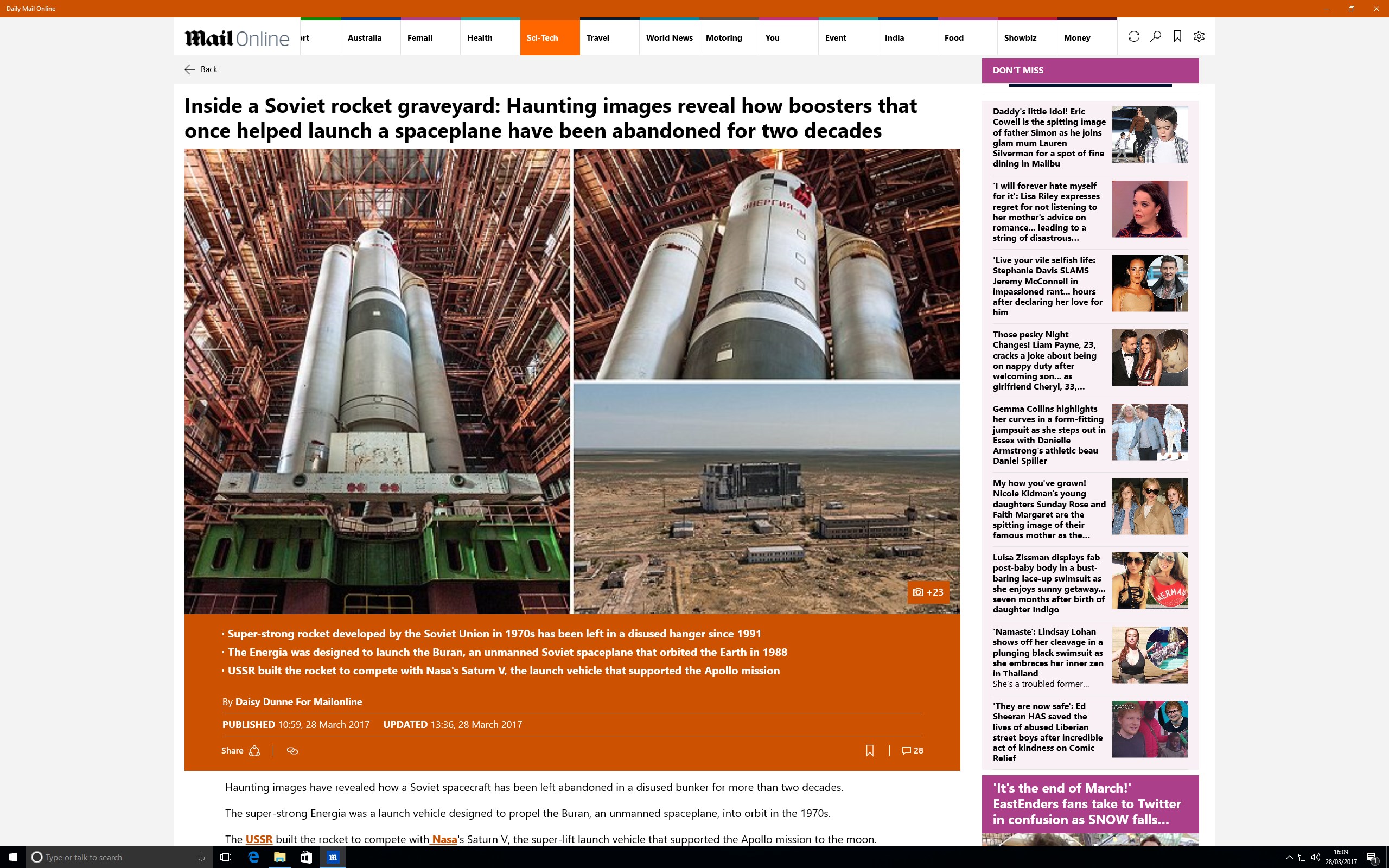Viewport: 1389px width, 868px height.
Task: Open the Ed Sheeran story thumbnail
Action: pos(1149,729)
